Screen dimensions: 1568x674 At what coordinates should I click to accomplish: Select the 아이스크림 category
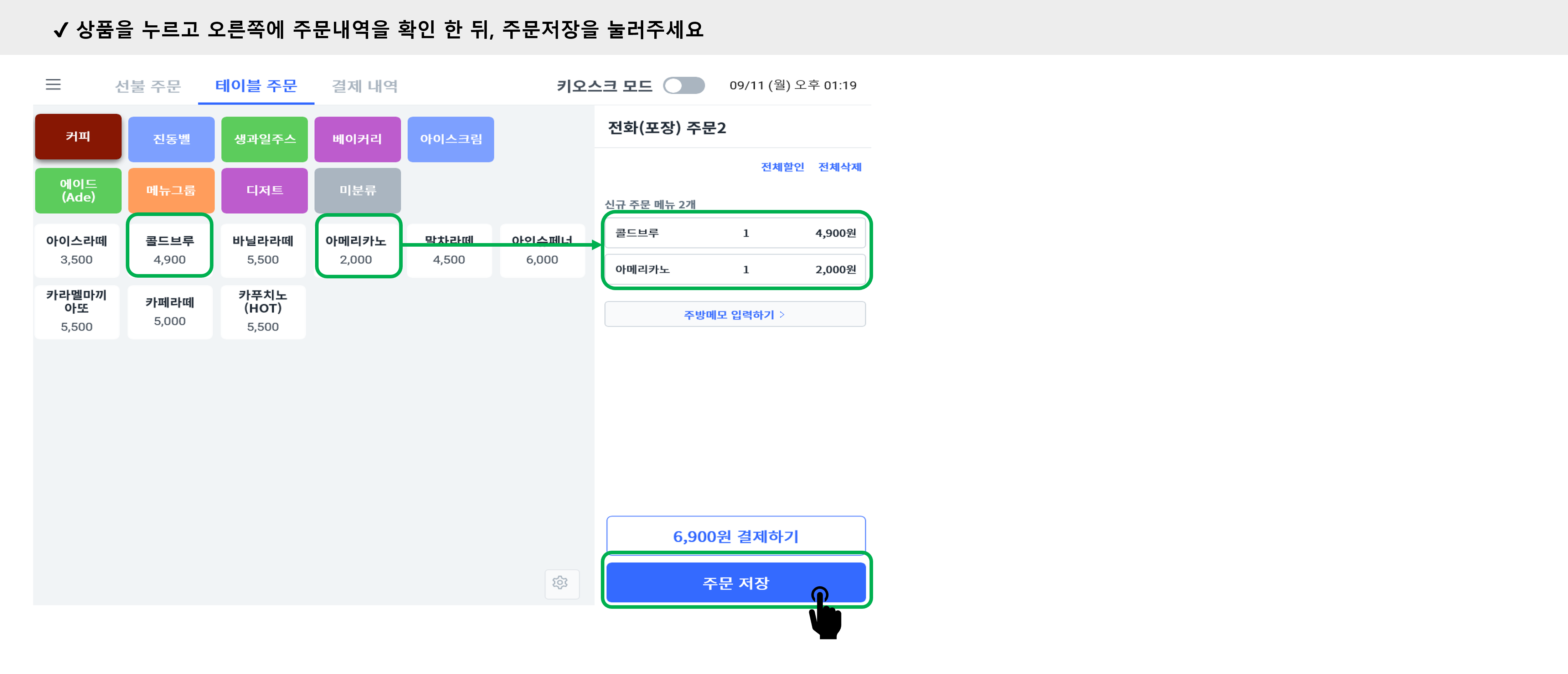tap(450, 139)
